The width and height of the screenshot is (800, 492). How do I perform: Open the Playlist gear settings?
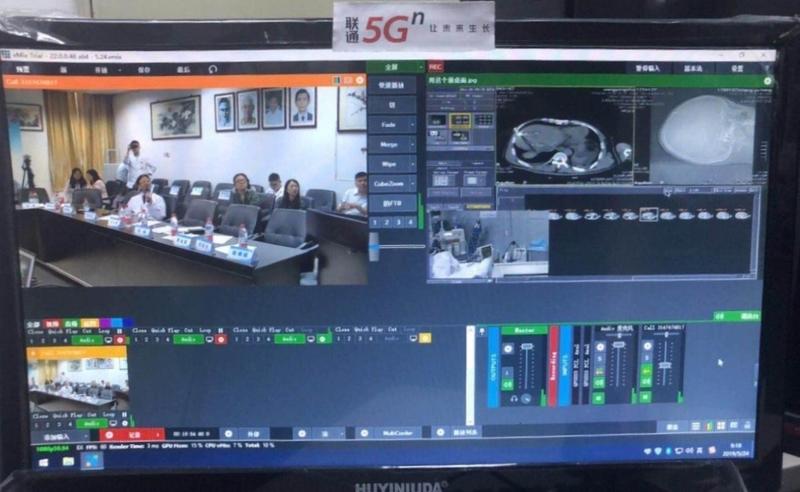point(440,433)
